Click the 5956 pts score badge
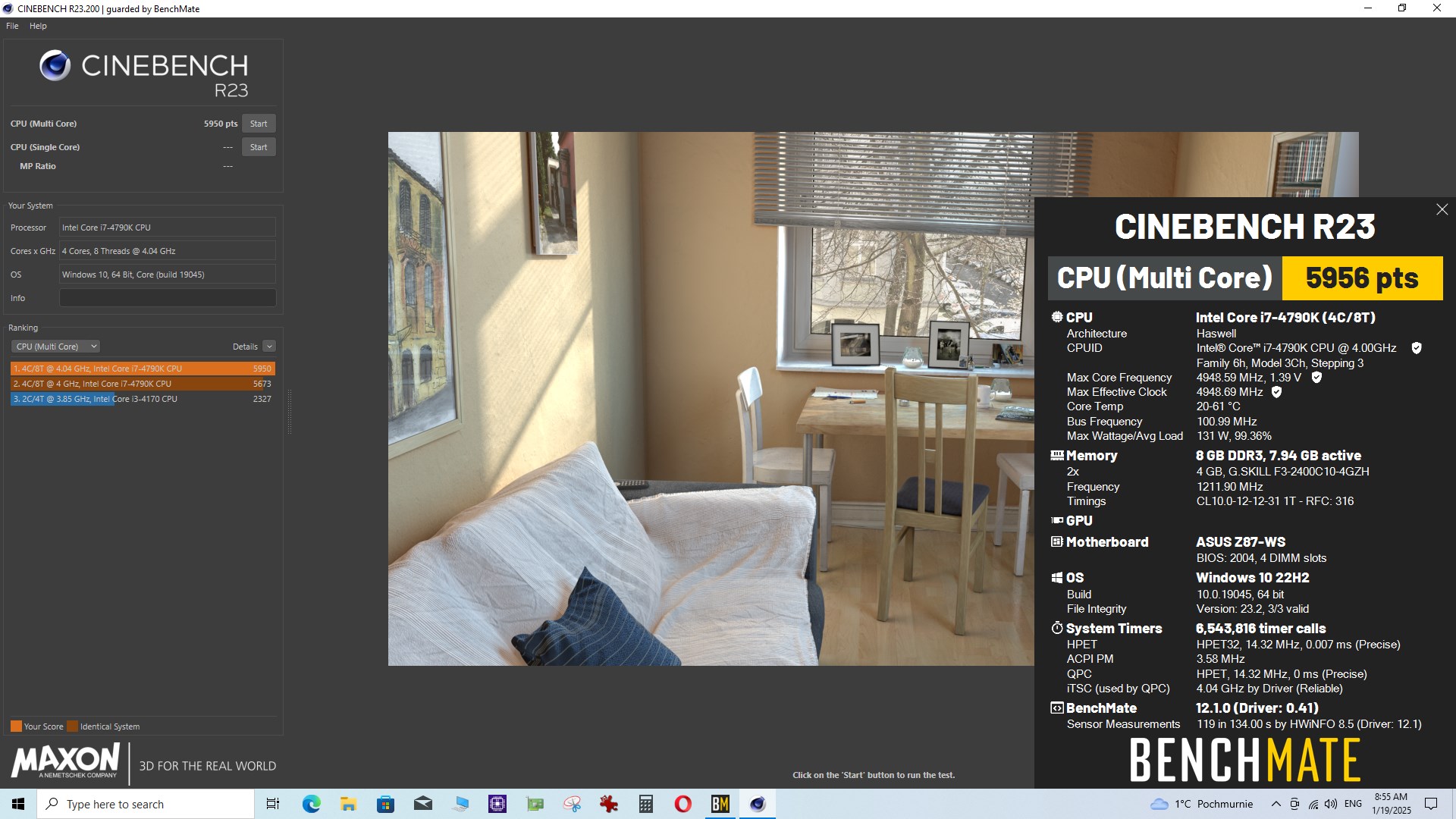This screenshot has width=1456, height=819. point(1362,278)
